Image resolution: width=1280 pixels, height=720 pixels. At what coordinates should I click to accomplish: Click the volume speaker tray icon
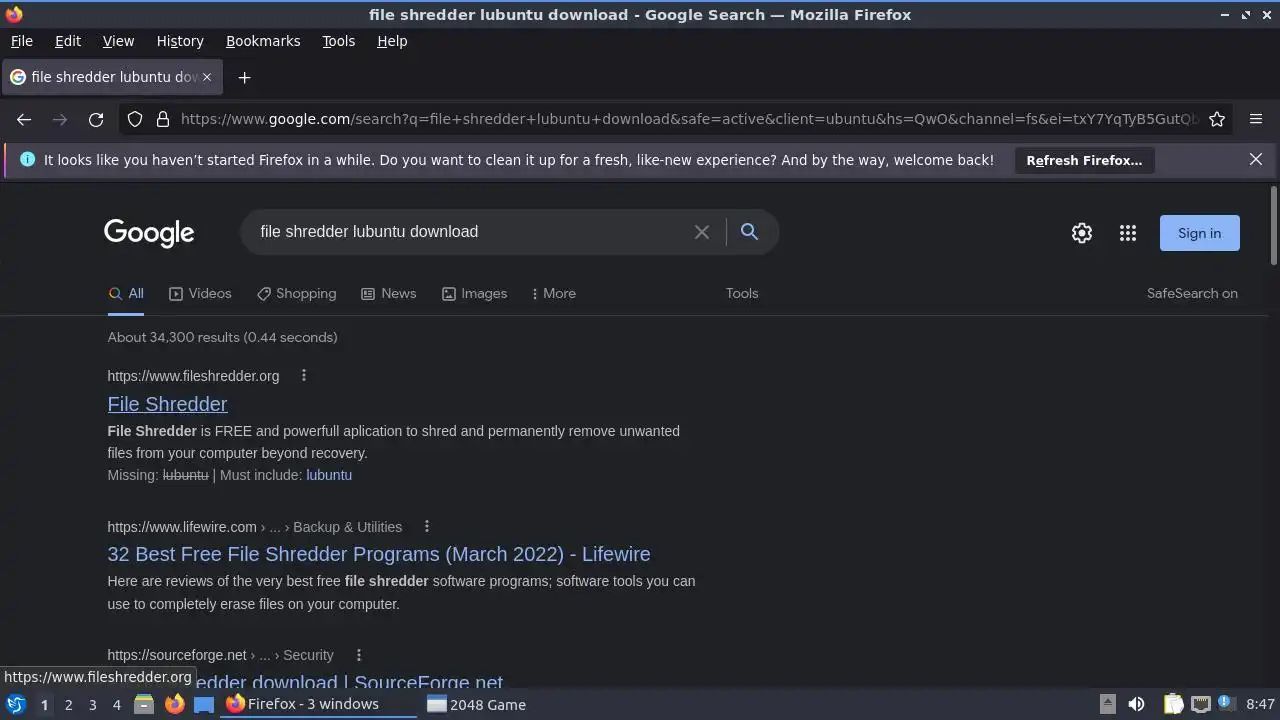pyautogui.click(x=1136, y=704)
